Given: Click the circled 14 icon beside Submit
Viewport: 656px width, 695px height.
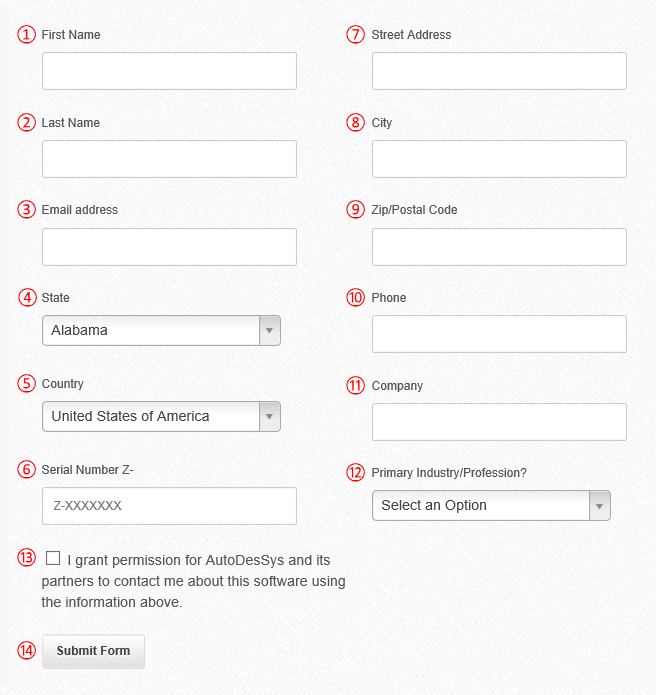Looking at the screenshot, I should click(27, 651).
